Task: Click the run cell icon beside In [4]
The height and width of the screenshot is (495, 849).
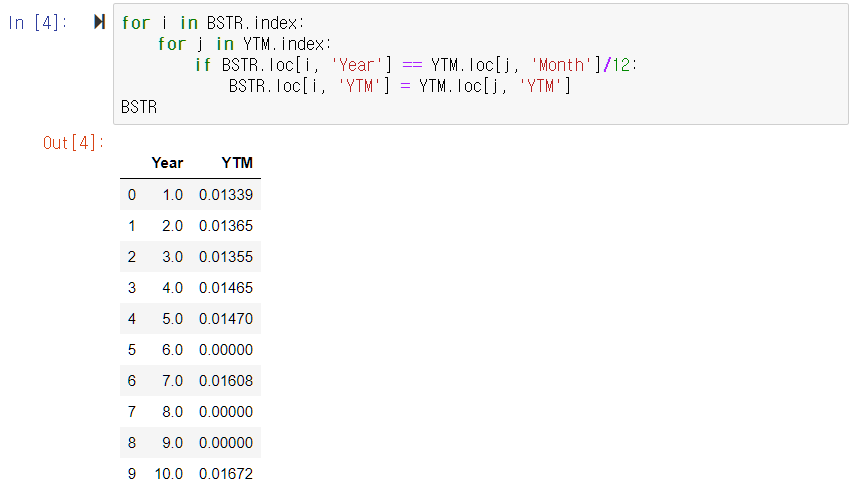Action: coord(99,22)
